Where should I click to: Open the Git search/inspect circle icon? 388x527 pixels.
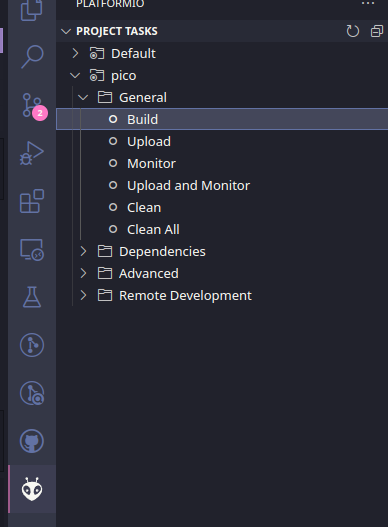[32, 393]
